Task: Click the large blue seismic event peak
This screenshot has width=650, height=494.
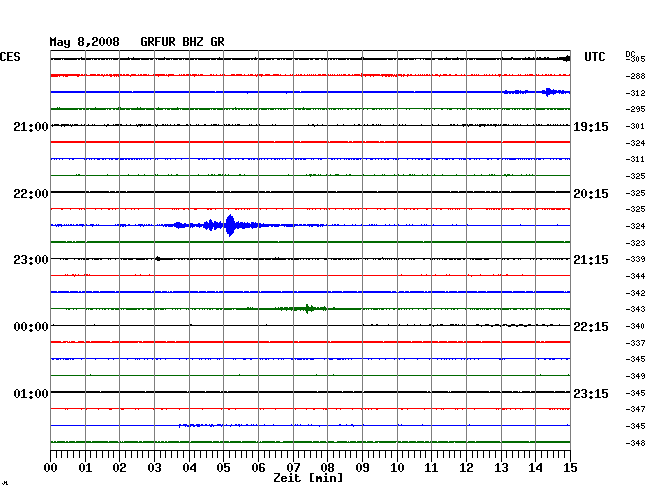Action: (x=230, y=225)
